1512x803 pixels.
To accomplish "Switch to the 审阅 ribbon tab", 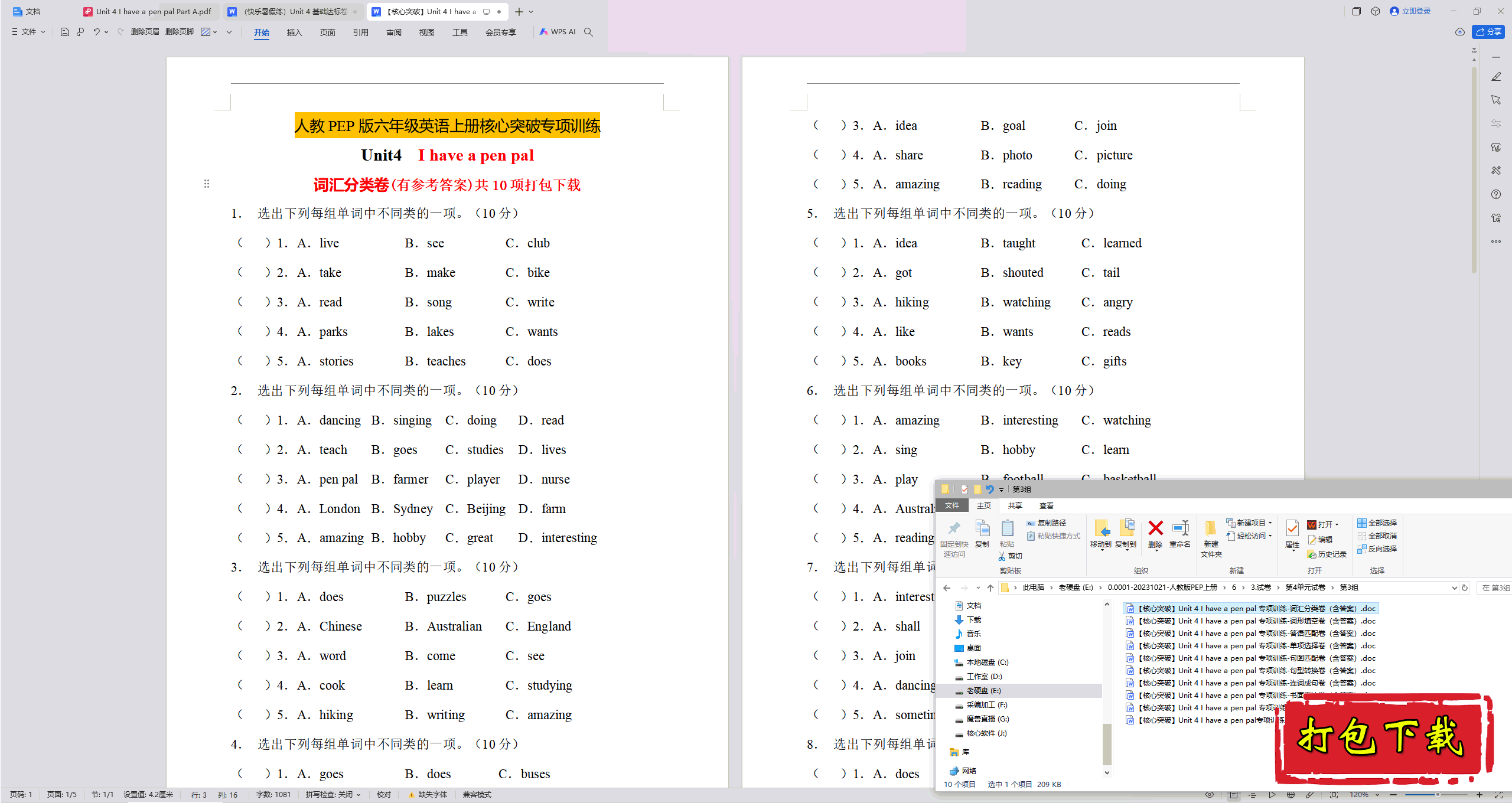I will tap(393, 32).
